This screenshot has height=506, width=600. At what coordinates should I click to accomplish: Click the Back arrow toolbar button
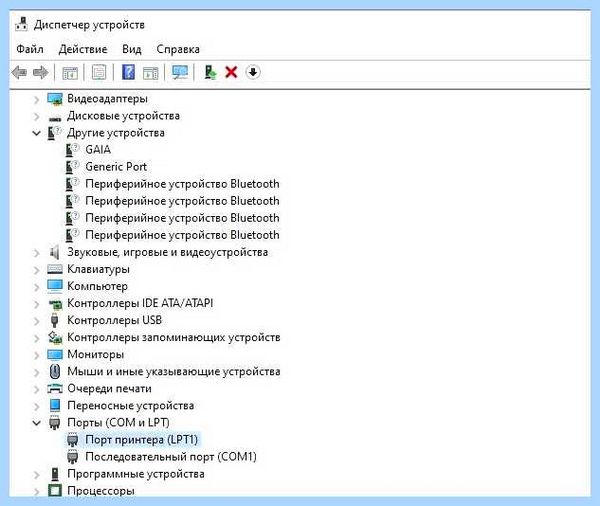pyautogui.click(x=19, y=72)
